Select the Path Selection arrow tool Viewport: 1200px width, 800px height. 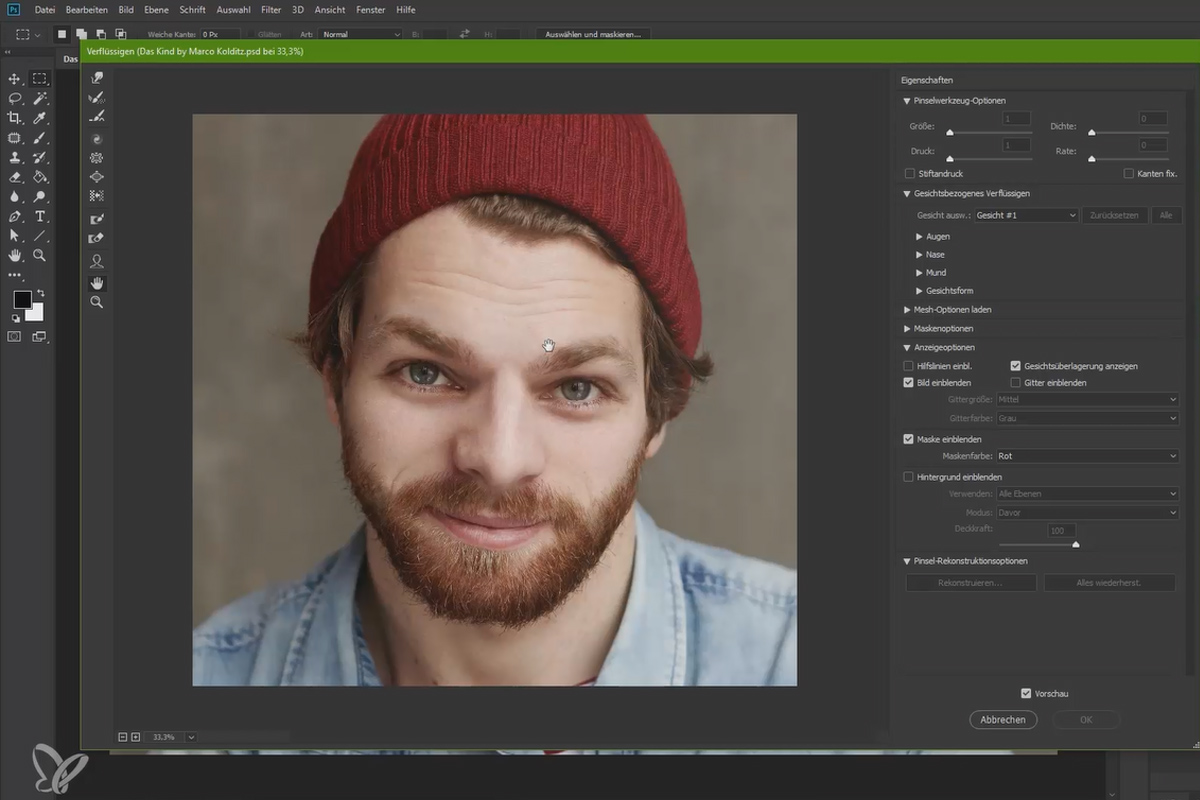coord(15,236)
